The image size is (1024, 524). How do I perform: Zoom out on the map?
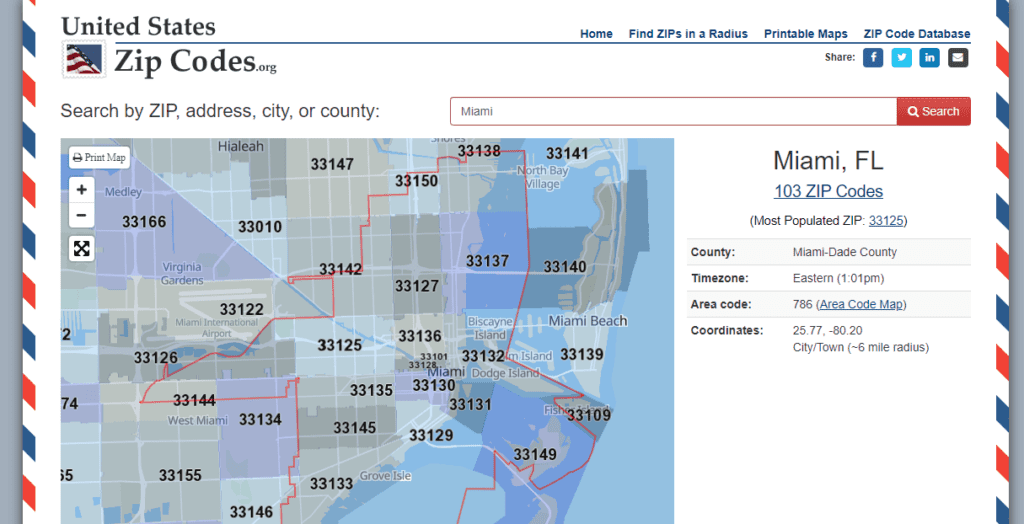(82, 215)
